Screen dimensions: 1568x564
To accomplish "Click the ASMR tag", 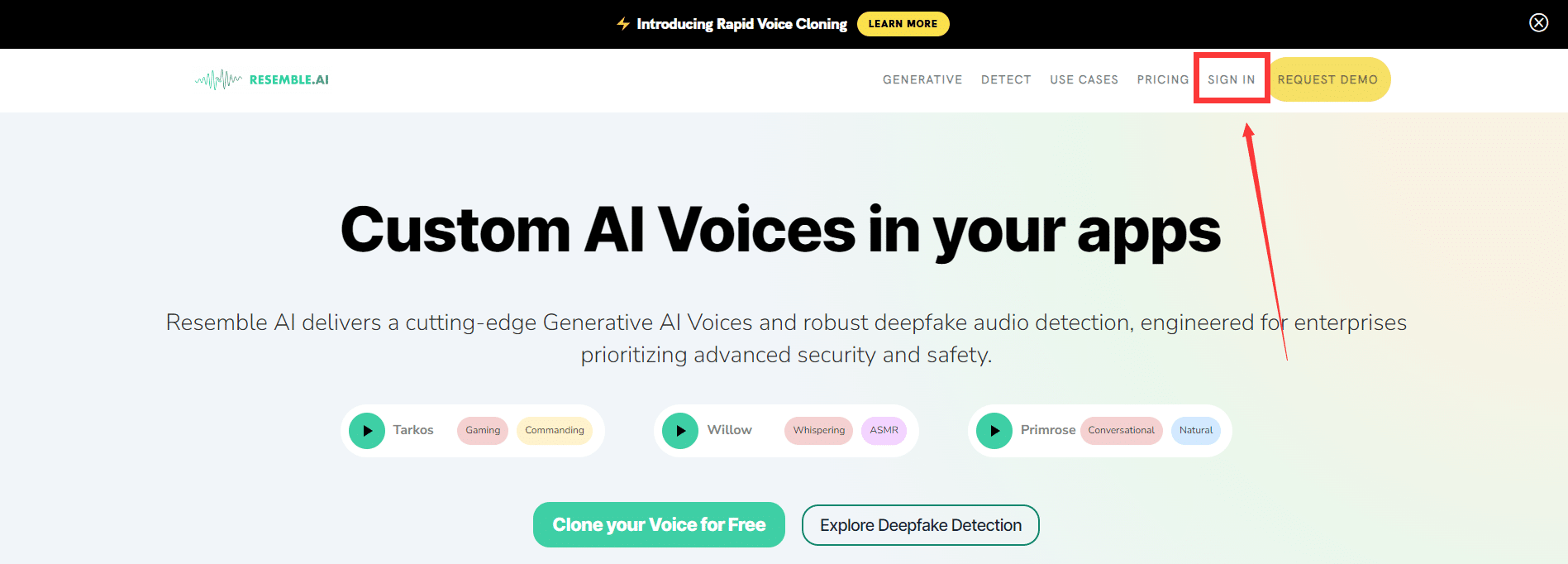I will coord(884,430).
